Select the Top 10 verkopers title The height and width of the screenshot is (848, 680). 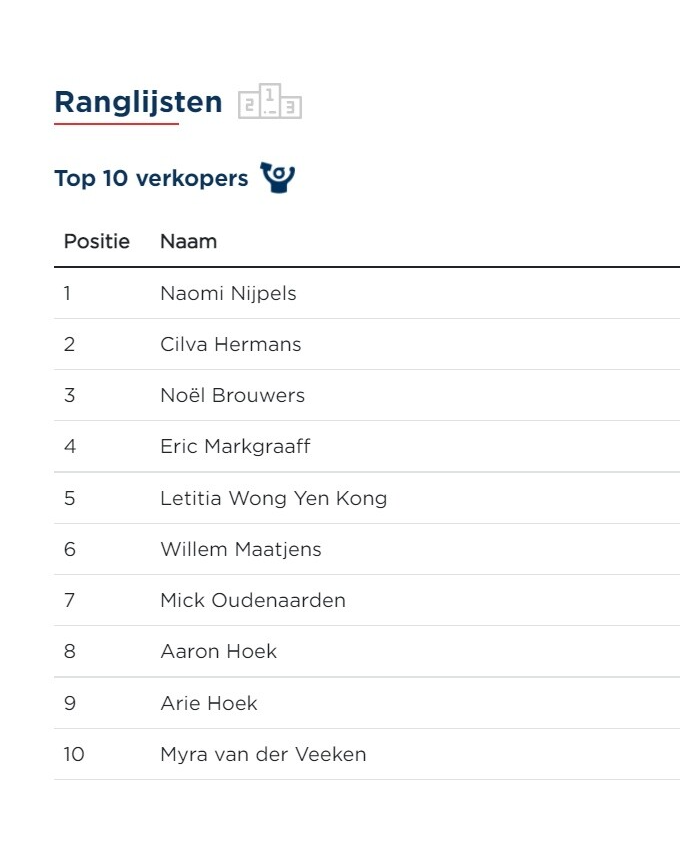click(x=151, y=179)
